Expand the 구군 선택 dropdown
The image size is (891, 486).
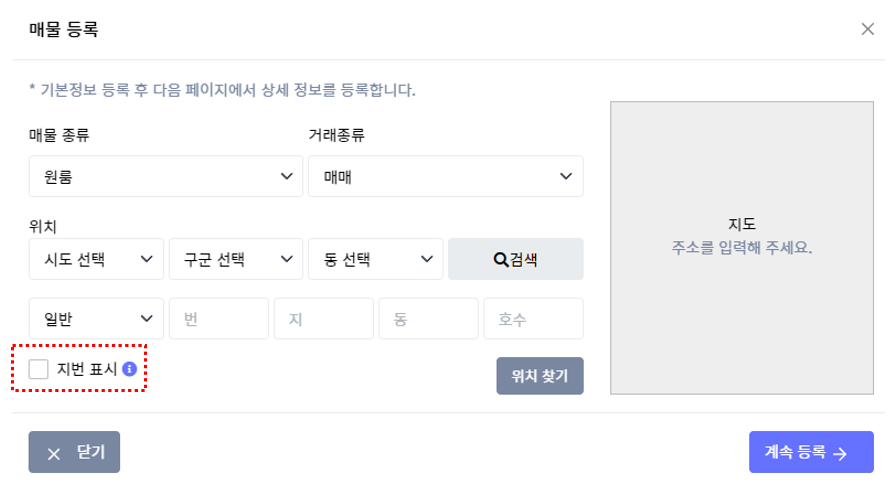click(236, 259)
